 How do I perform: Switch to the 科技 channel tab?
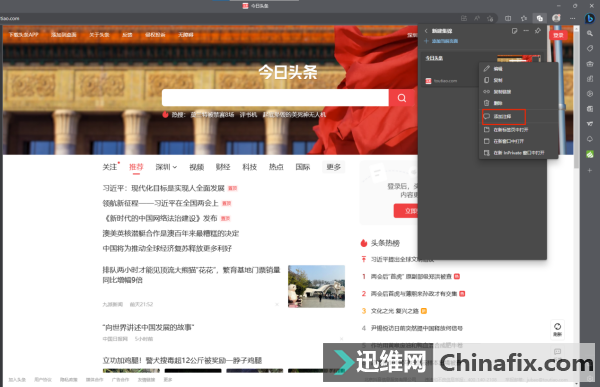point(249,167)
